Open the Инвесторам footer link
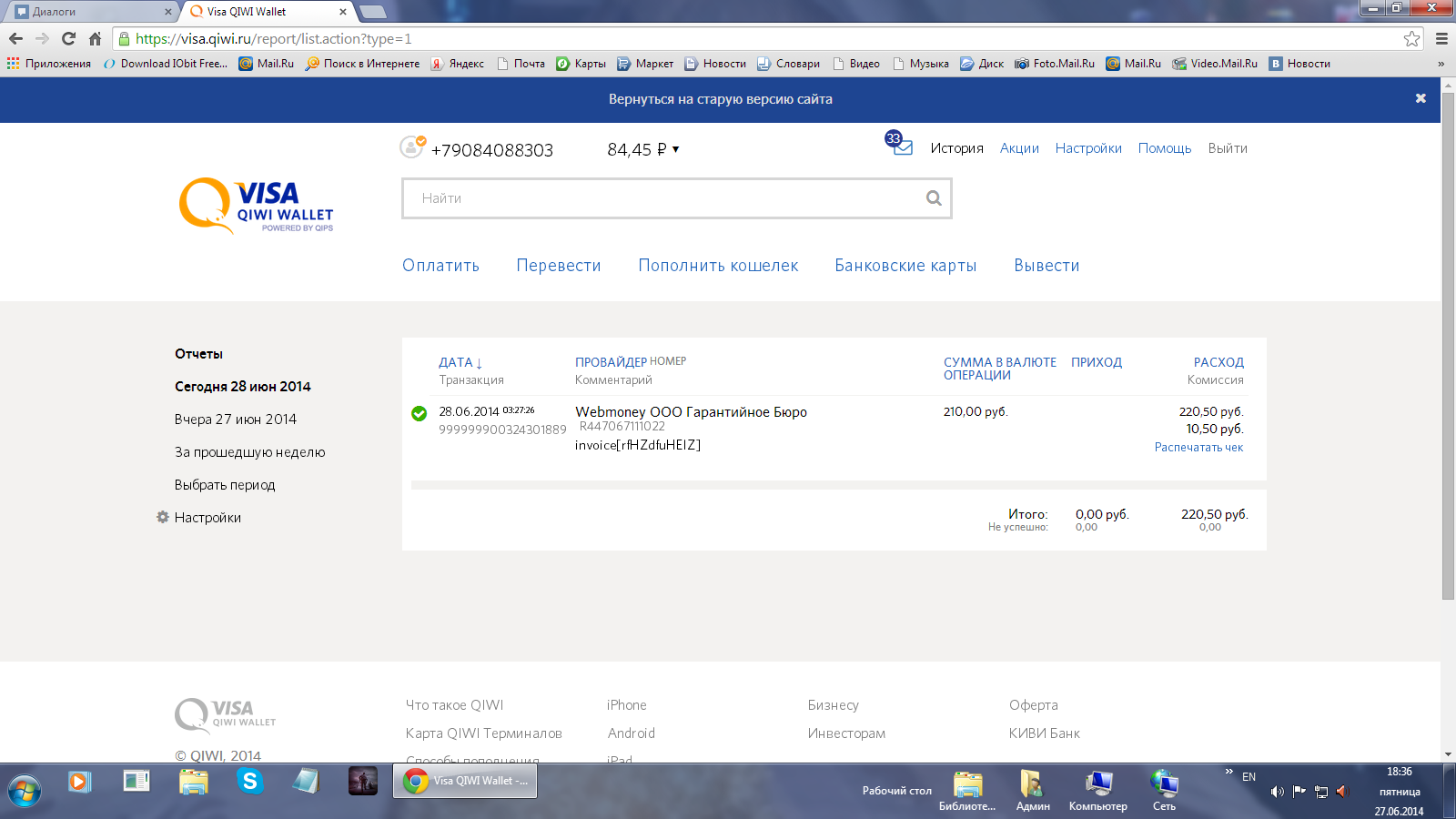 coord(846,733)
